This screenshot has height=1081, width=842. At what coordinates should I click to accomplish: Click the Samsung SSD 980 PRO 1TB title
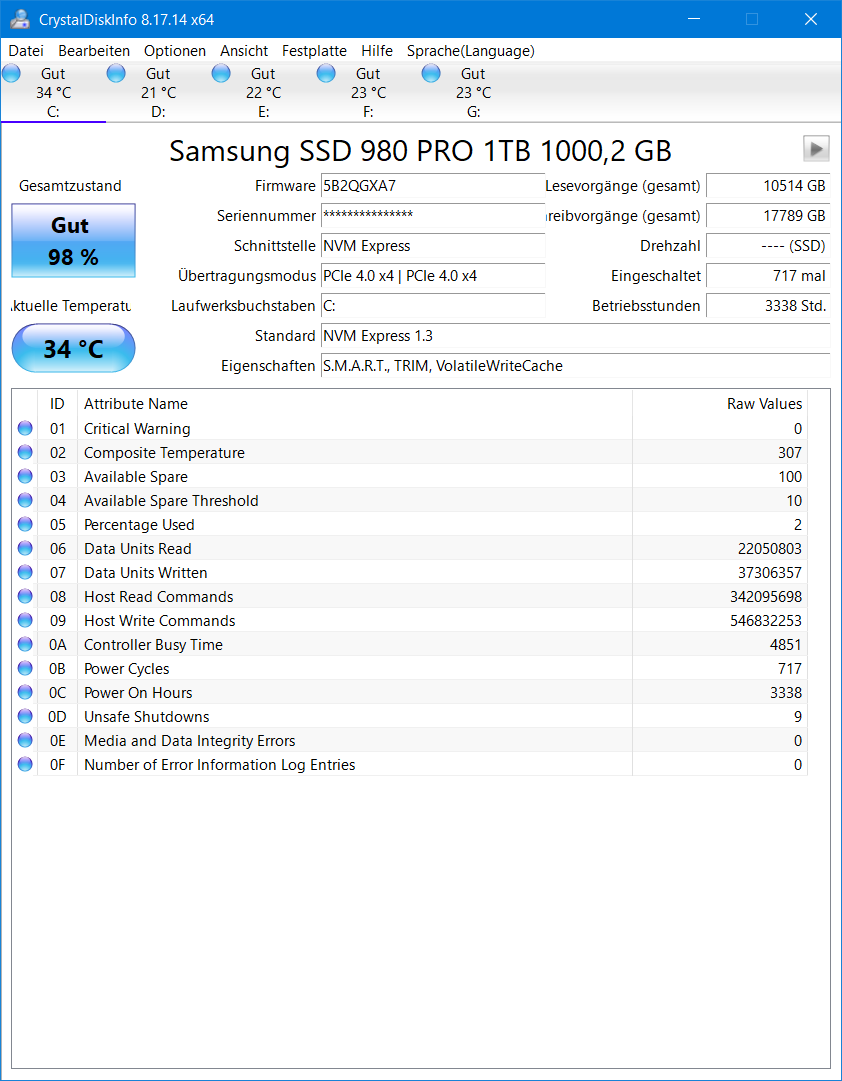pyautogui.click(x=421, y=151)
